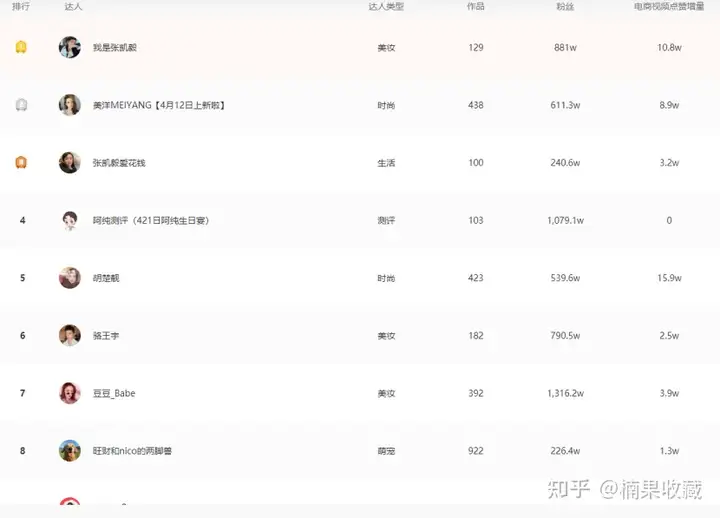
Task: Select the 测评 type cell
Action: click(x=386, y=220)
